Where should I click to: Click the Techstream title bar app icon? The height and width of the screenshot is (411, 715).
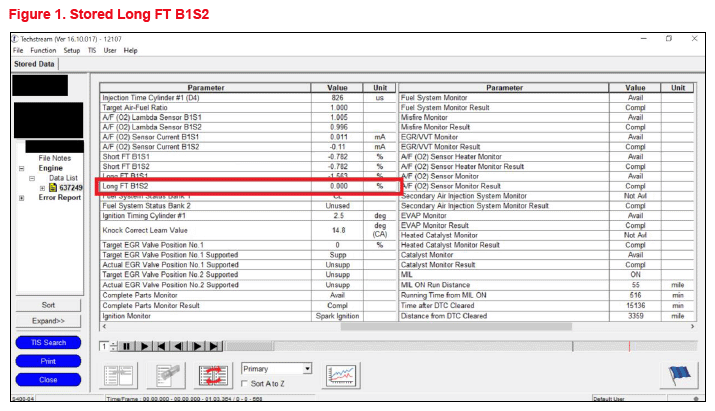tap(15, 39)
